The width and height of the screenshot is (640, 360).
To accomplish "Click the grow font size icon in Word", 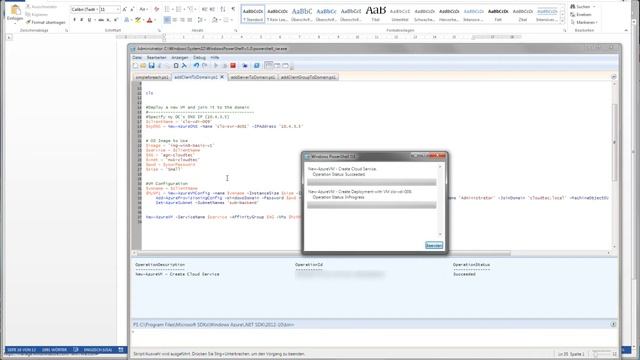I will click(x=124, y=9).
